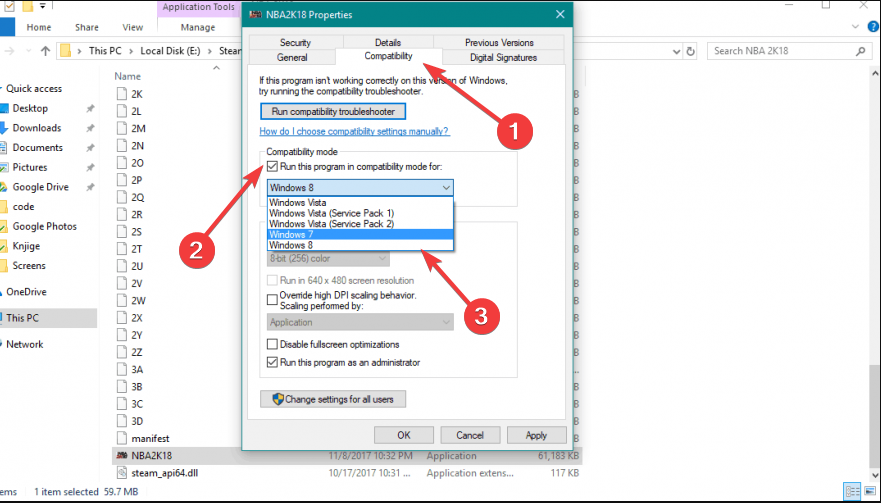
Task: Select the file icon named 3D
Action: click(122, 421)
